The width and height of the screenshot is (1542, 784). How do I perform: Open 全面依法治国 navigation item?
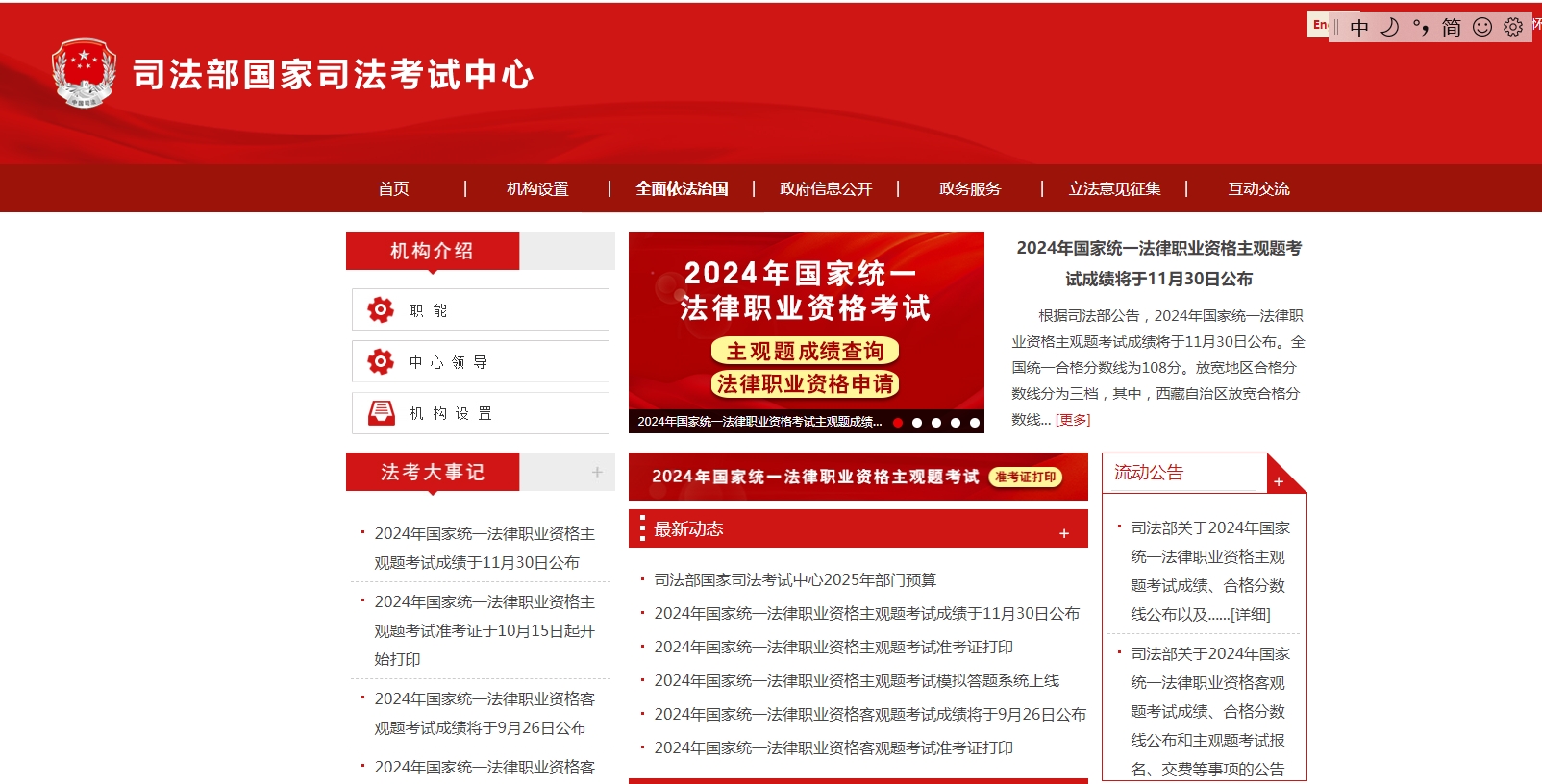pyautogui.click(x=682, y=188)
